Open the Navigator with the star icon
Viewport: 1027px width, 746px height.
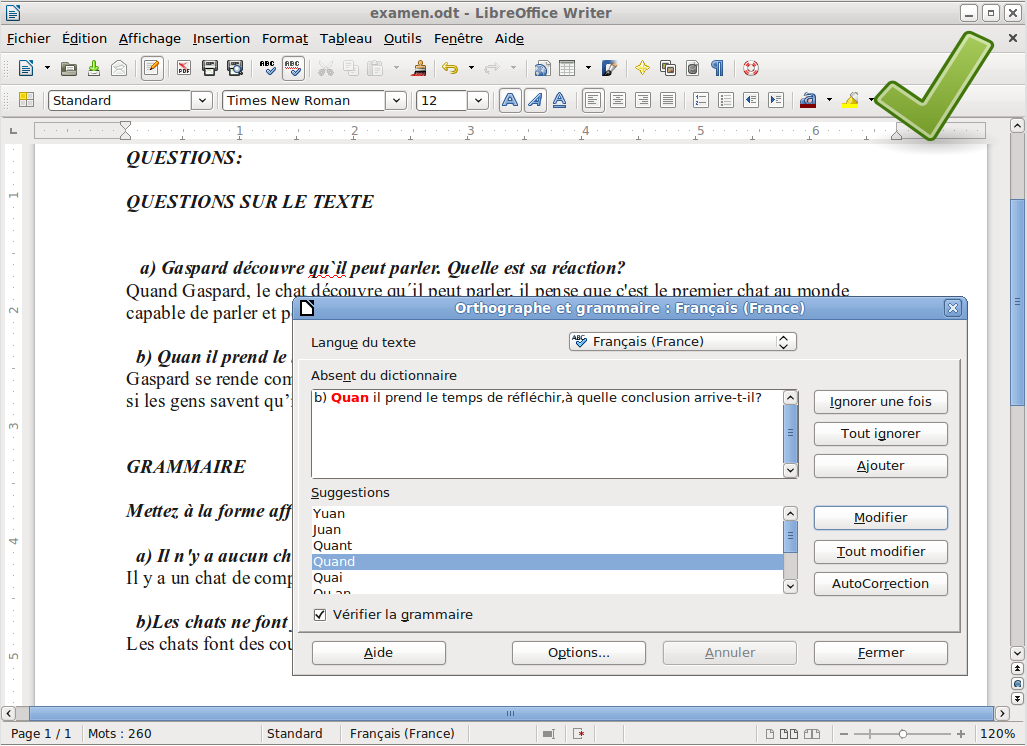tap(642, 68)
